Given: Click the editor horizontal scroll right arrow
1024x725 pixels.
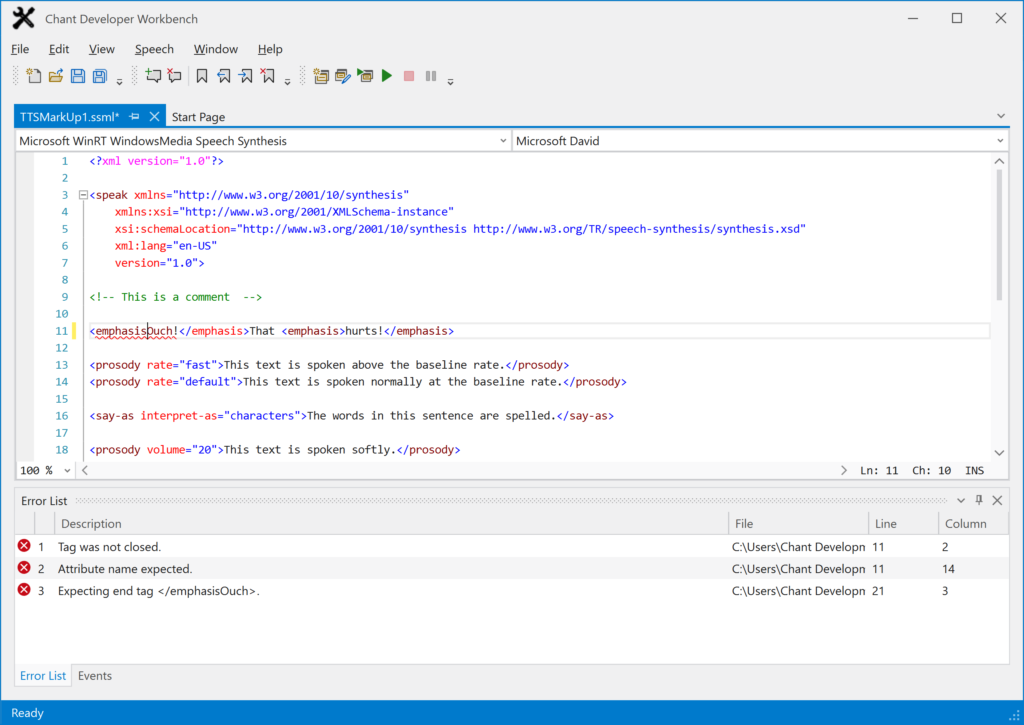Looking at the screenshot, I should pyautogui.click(x=844, y=470).
